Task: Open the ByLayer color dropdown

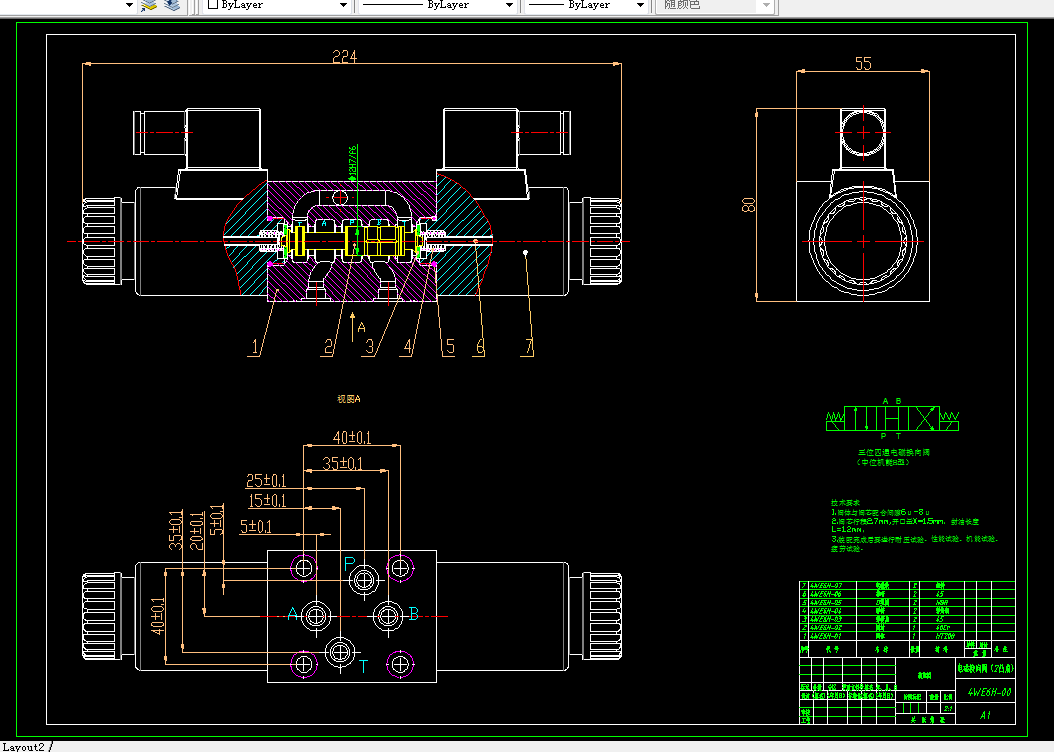Action: click(x=277, y=5)
